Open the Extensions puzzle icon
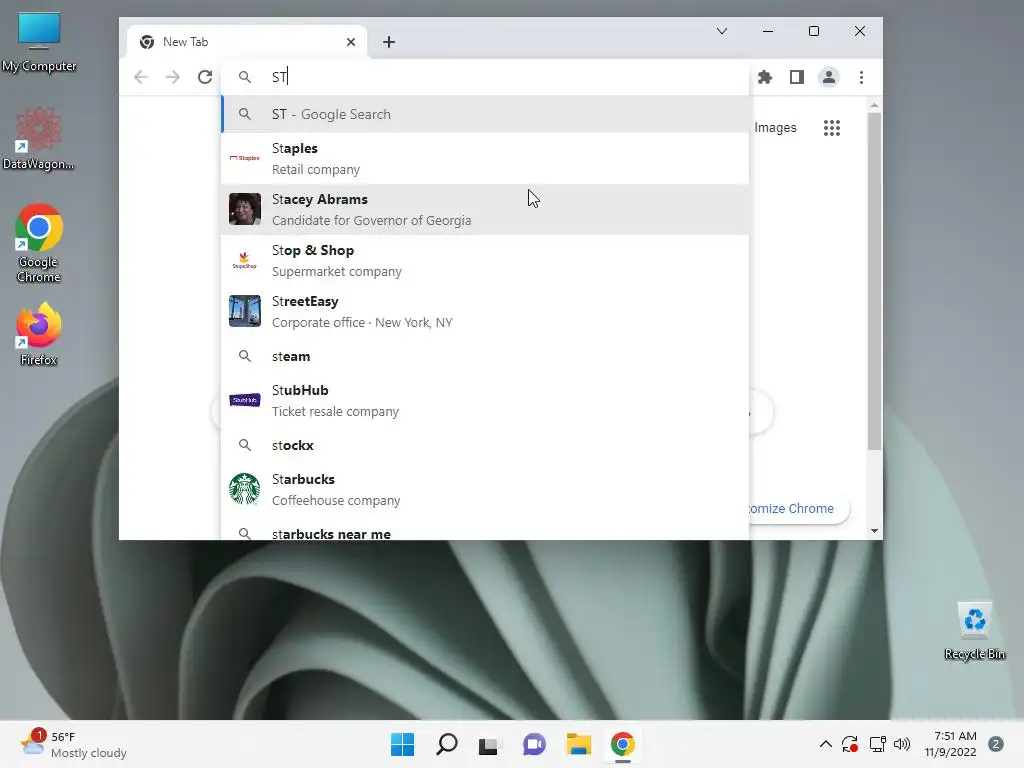Screen dimensions: 1024x768 coord(765,77)
